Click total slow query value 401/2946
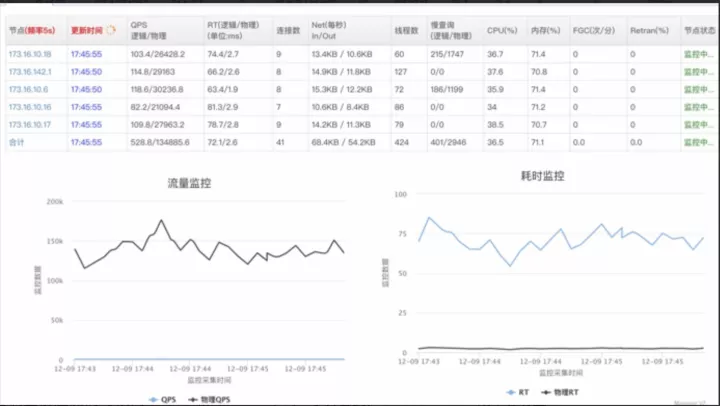Viewport: 720px width, 406px height. tap(448, 142)
